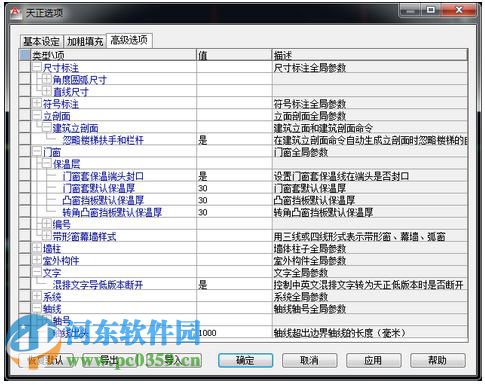Click value 30 for 凸窗挡板默认保温厚
Image resolution: width=485 pixels, height=385 pixels.
click(x=203, y=200)
